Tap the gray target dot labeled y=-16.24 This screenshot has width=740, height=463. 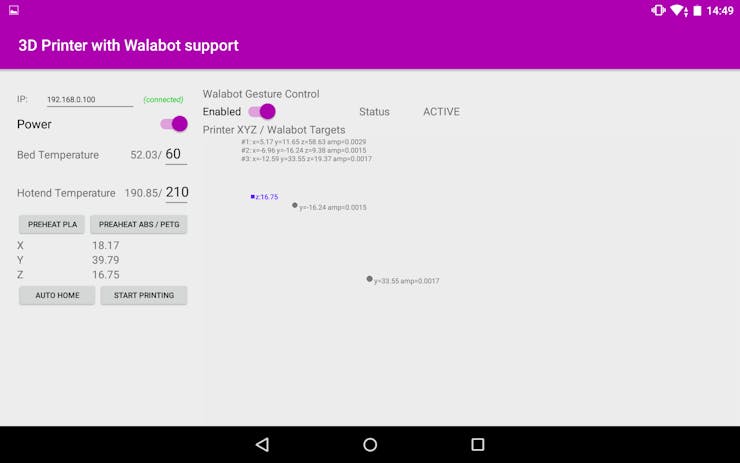click(x=294, y=205)
